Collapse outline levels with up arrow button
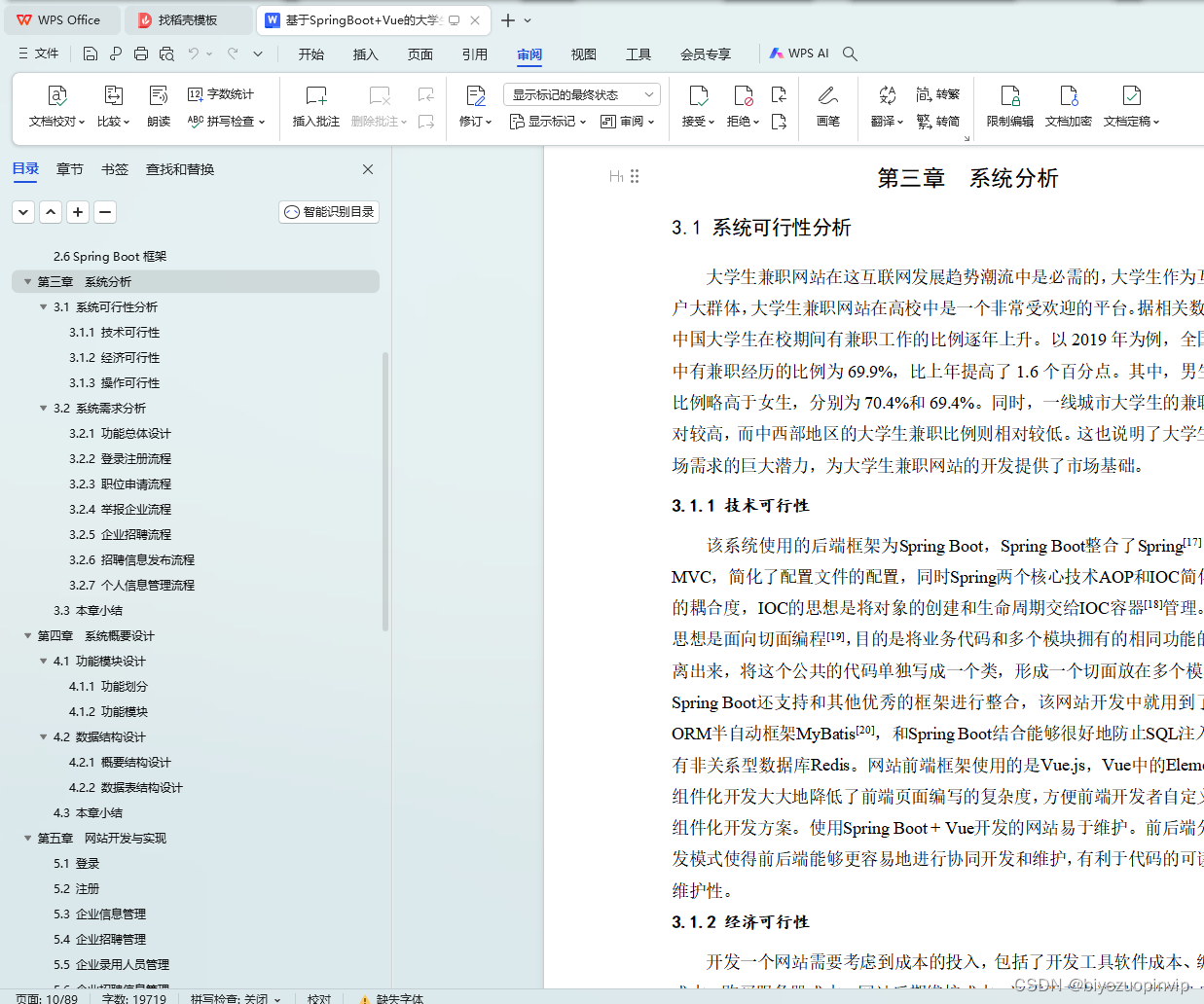1204x1004 pixels. [52, 212]
